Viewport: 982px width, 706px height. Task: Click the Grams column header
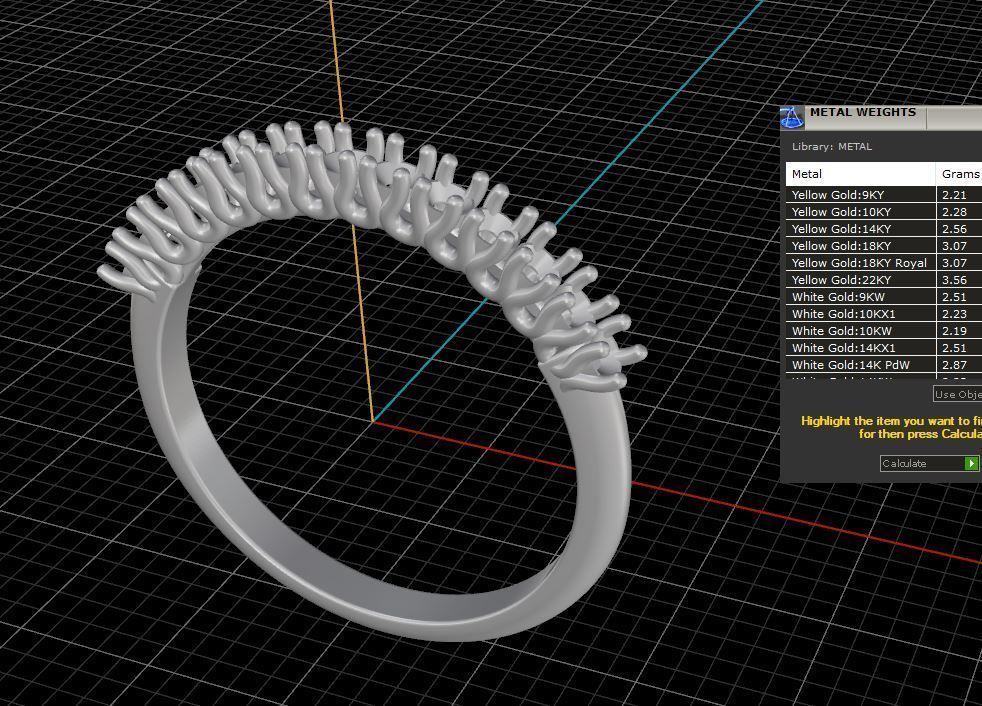tap(959, 174)
